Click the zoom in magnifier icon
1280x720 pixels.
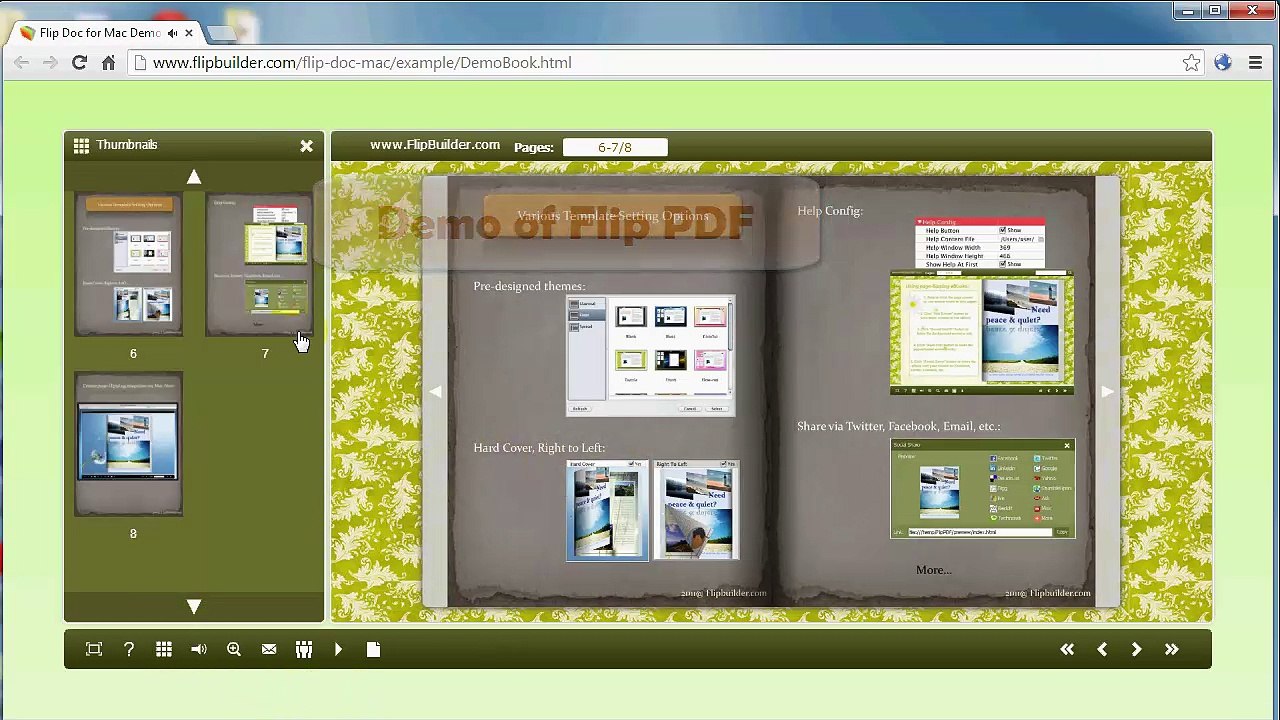[x=234, y=649]
